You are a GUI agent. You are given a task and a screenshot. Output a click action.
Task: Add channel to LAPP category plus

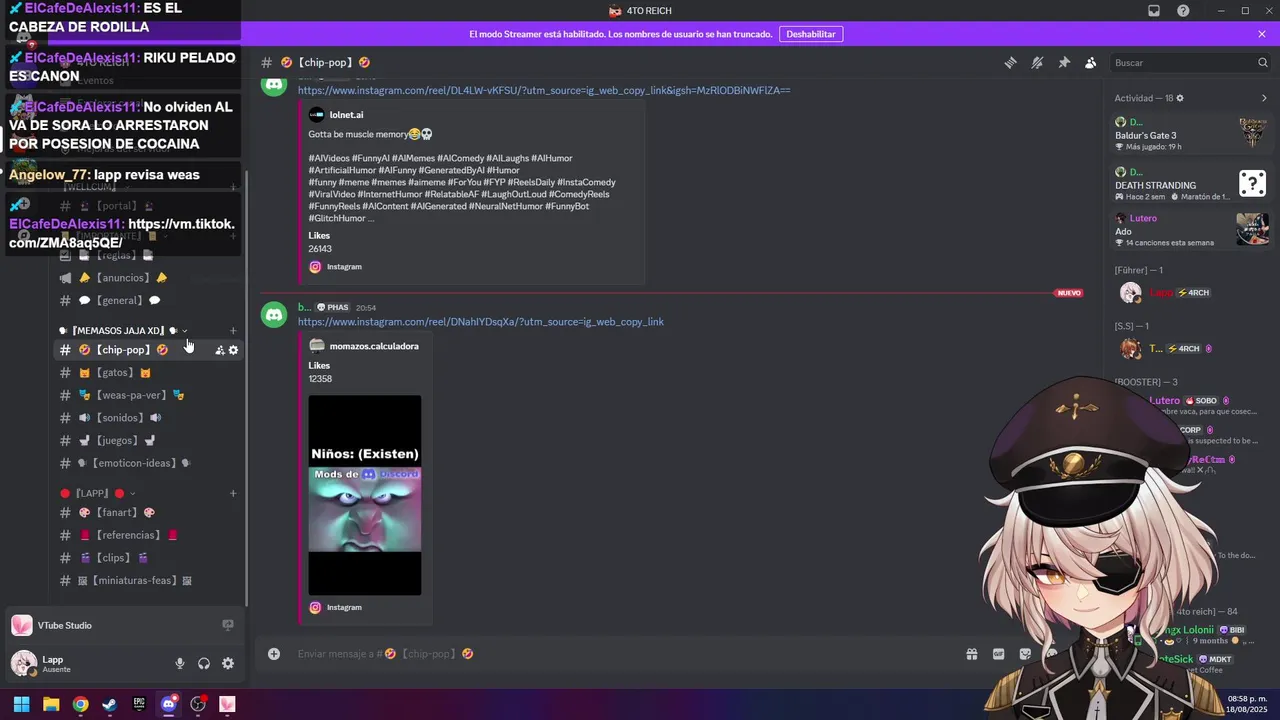[x=233, y=494]
